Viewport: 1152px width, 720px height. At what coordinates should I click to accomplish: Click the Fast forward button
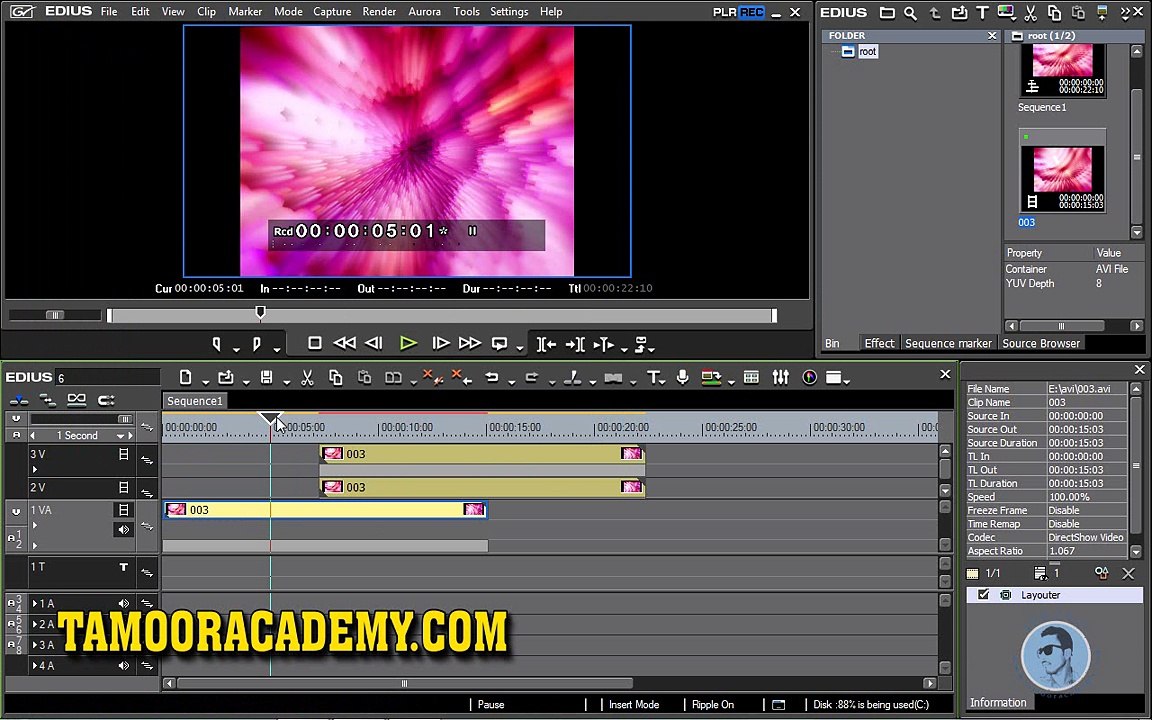pyautogui.click(x=469, y=343)
